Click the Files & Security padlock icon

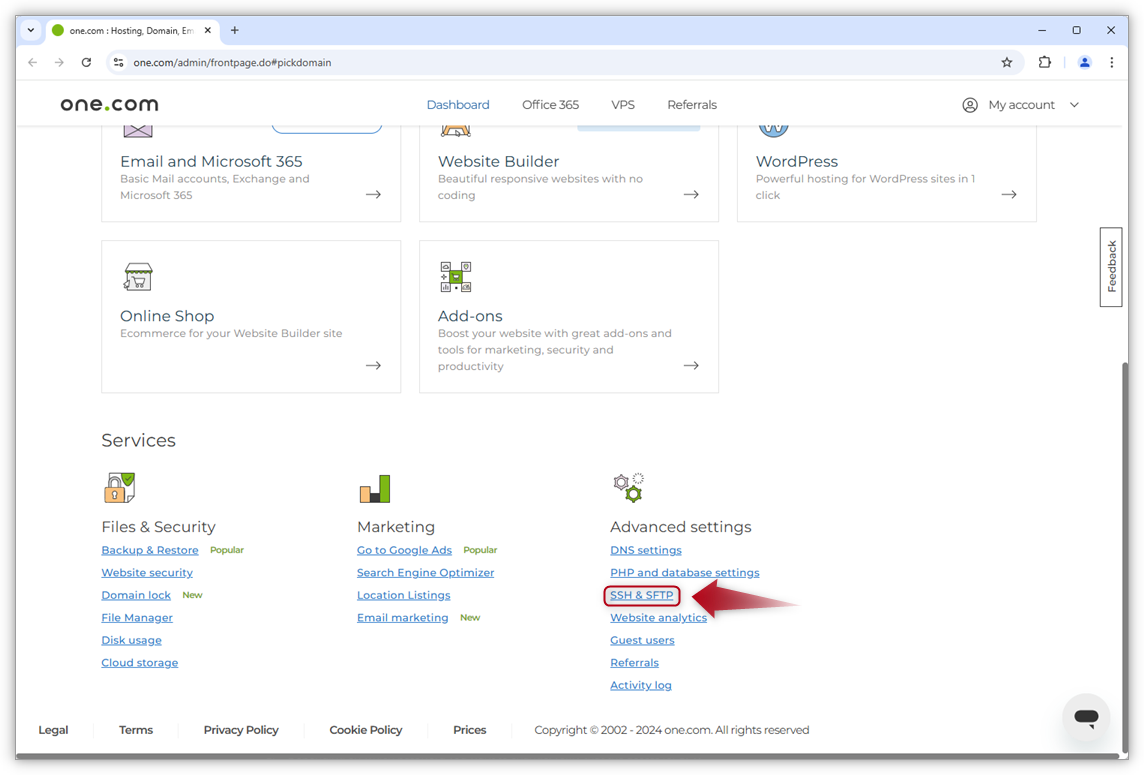point(120,487)
